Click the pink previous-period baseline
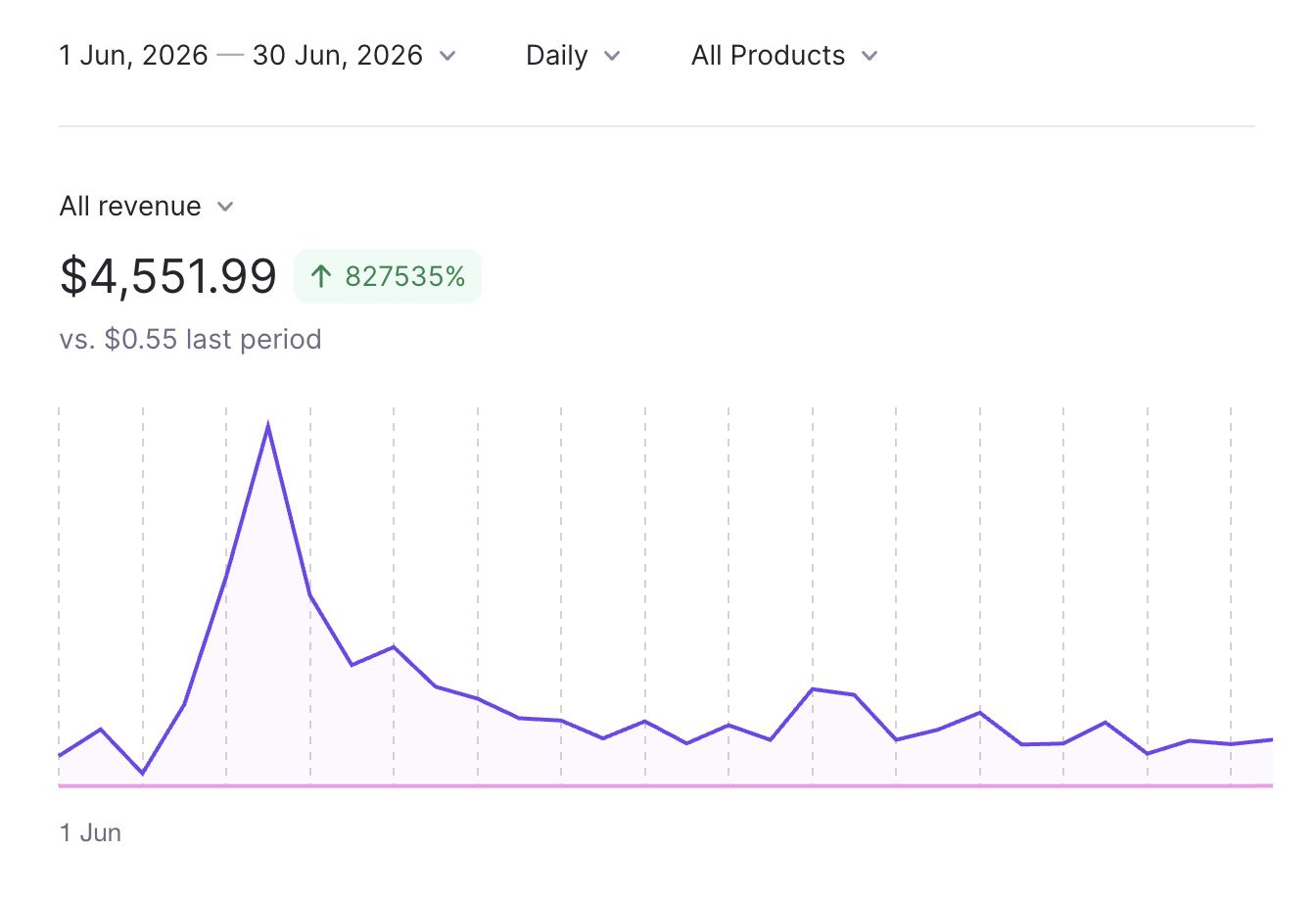Image resolution: width=1316 pixels, height=897 pixels. pos(666,785)
